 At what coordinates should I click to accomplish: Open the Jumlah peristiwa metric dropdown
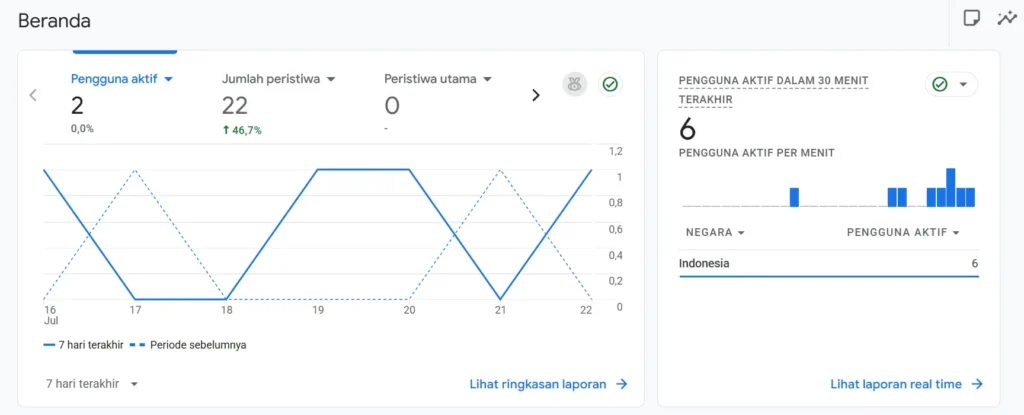tap(278, 79)
